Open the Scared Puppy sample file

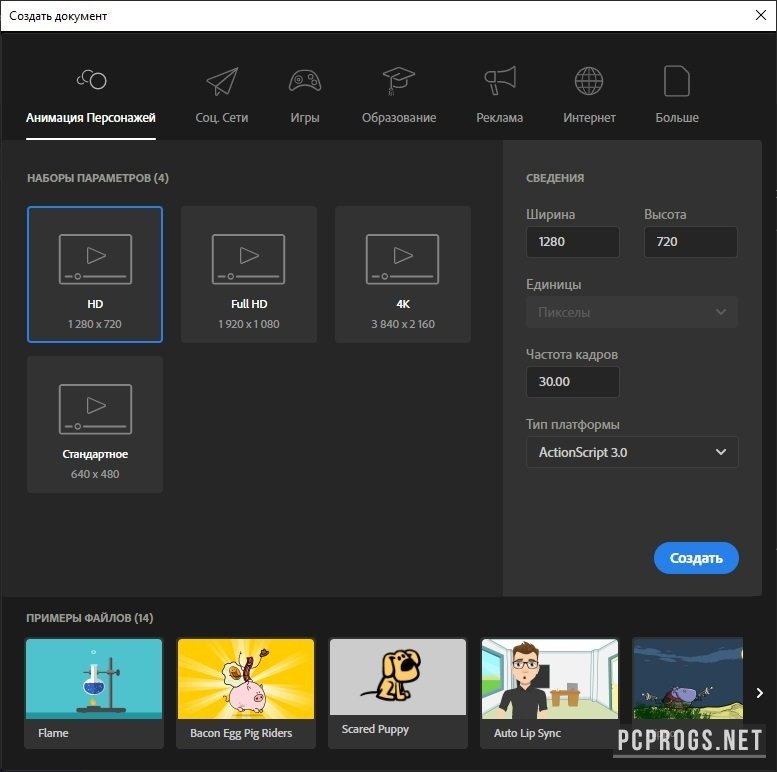coord(398,693)
